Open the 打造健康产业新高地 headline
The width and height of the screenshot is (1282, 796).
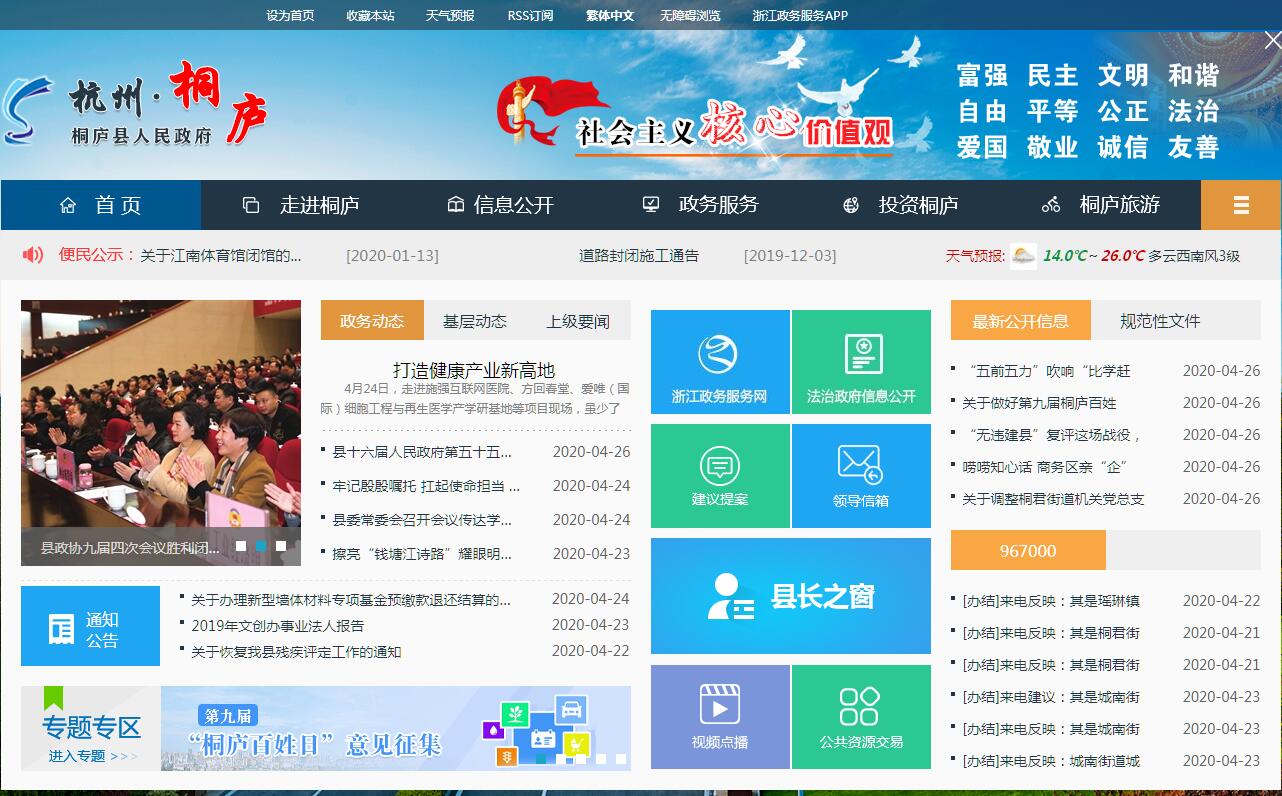(474, 370)
